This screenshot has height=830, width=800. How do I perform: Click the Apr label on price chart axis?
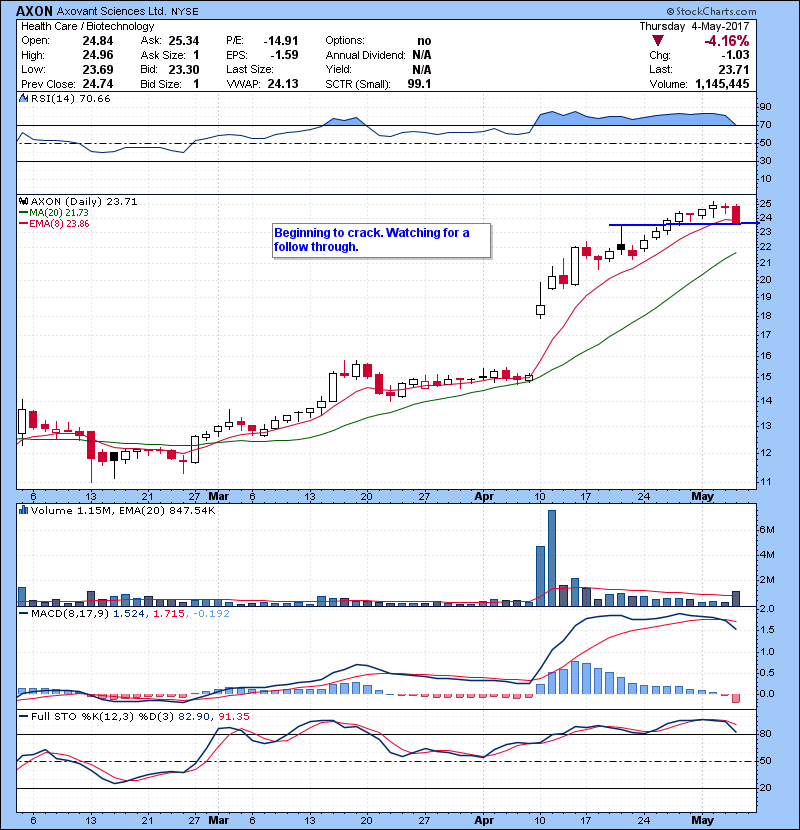tap(484, 497)
